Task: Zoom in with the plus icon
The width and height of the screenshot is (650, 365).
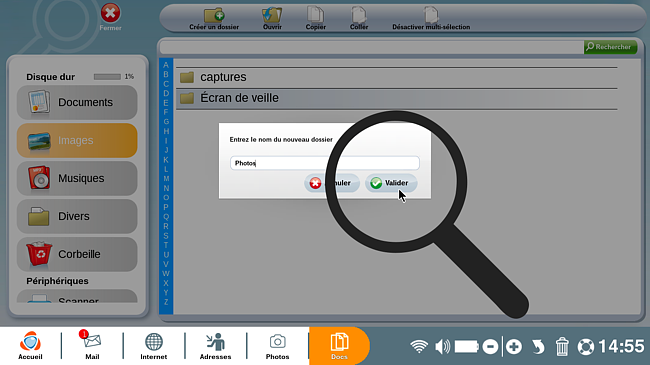Action: click(x=514, y=346)
